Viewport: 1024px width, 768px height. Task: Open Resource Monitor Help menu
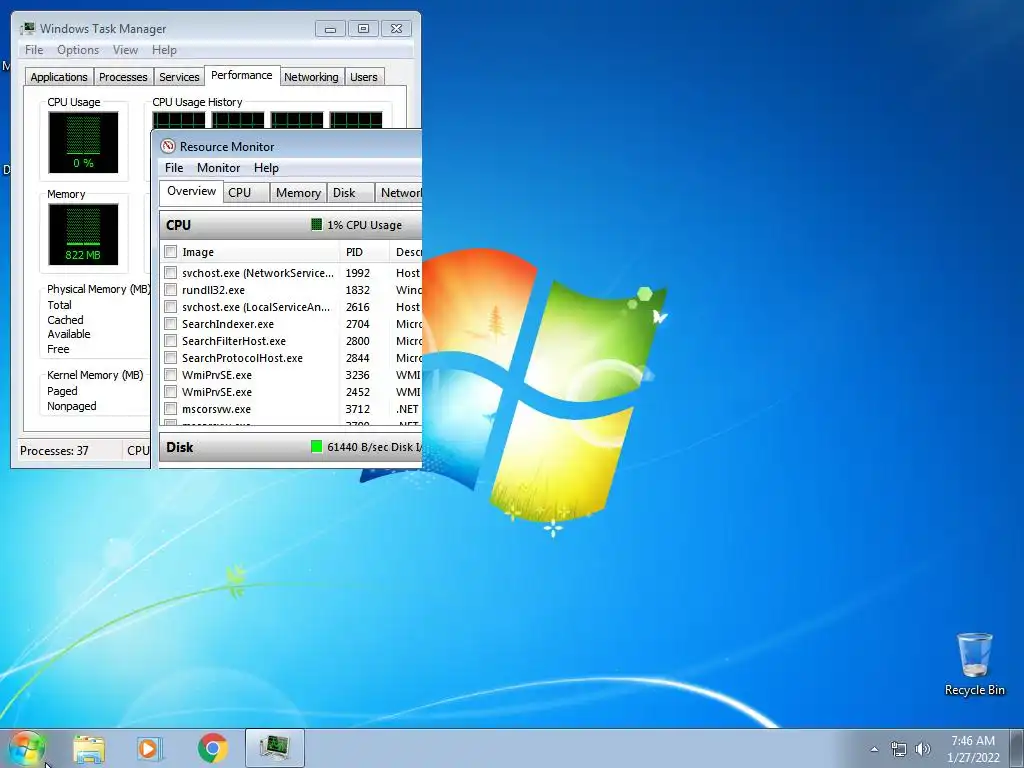266,168
